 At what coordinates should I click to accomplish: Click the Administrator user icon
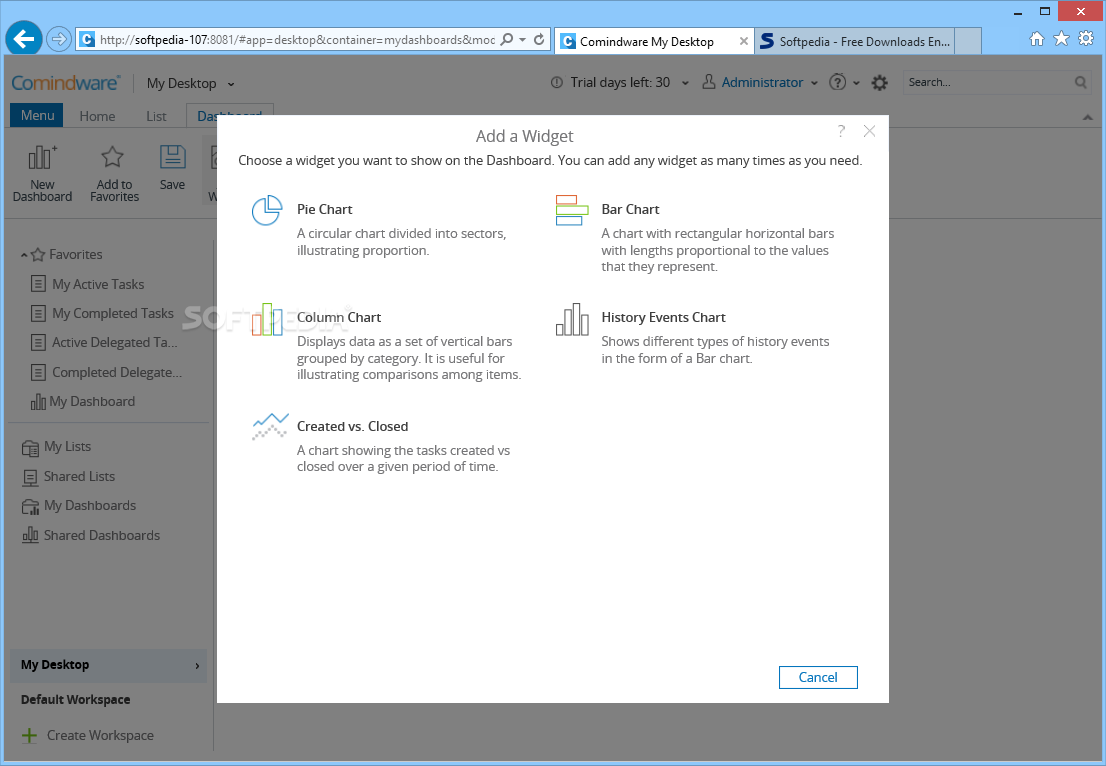tap(708, 83)
